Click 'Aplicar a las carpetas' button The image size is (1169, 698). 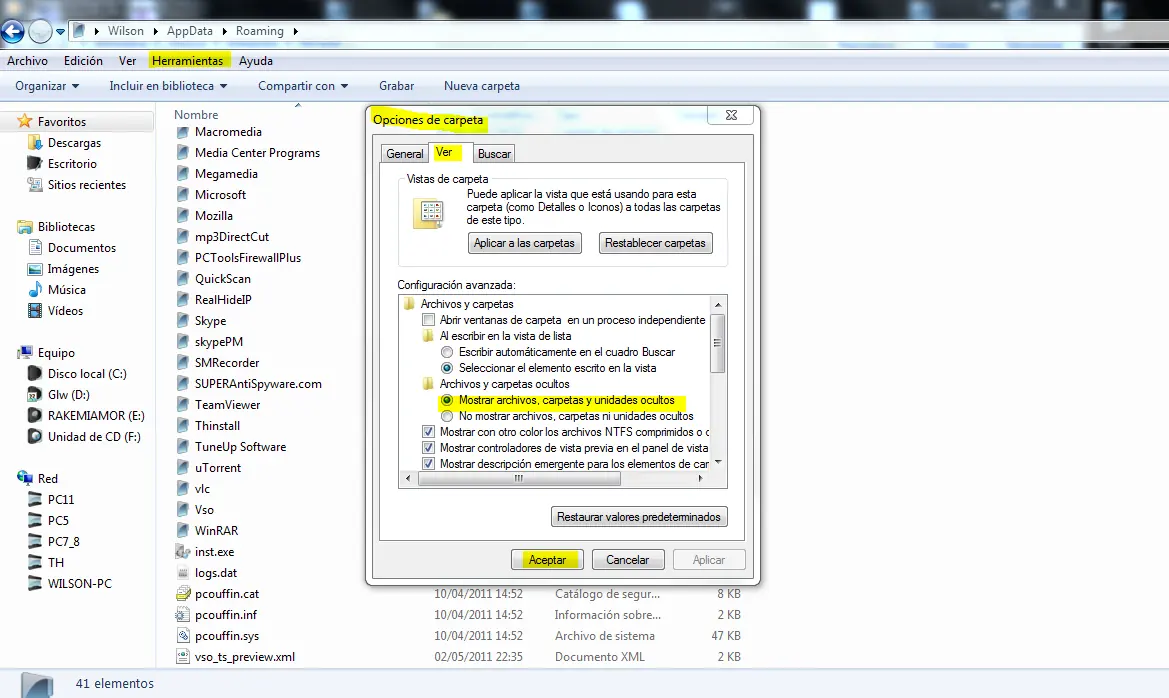click(525, 243)
